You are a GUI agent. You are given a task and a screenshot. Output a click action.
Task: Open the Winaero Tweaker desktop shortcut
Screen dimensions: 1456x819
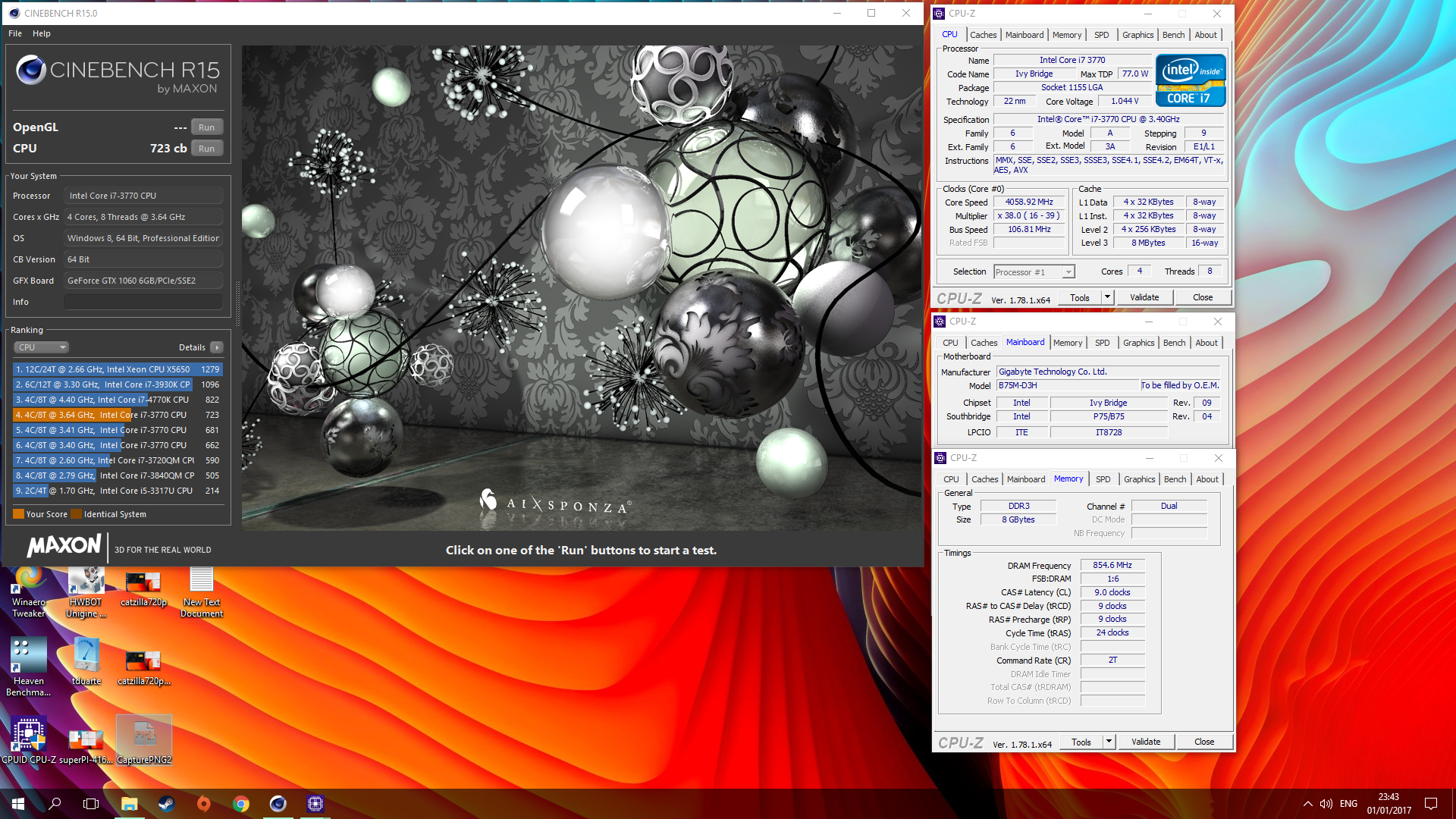point(29,592)
